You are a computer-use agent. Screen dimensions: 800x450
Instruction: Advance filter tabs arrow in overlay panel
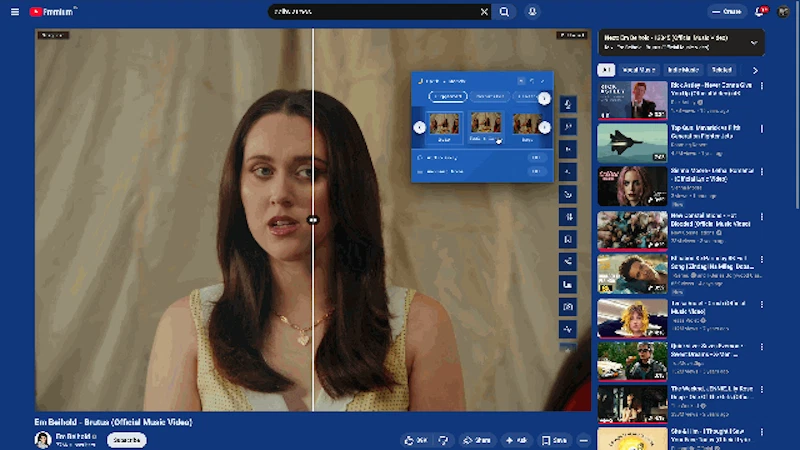click(544, 98)
